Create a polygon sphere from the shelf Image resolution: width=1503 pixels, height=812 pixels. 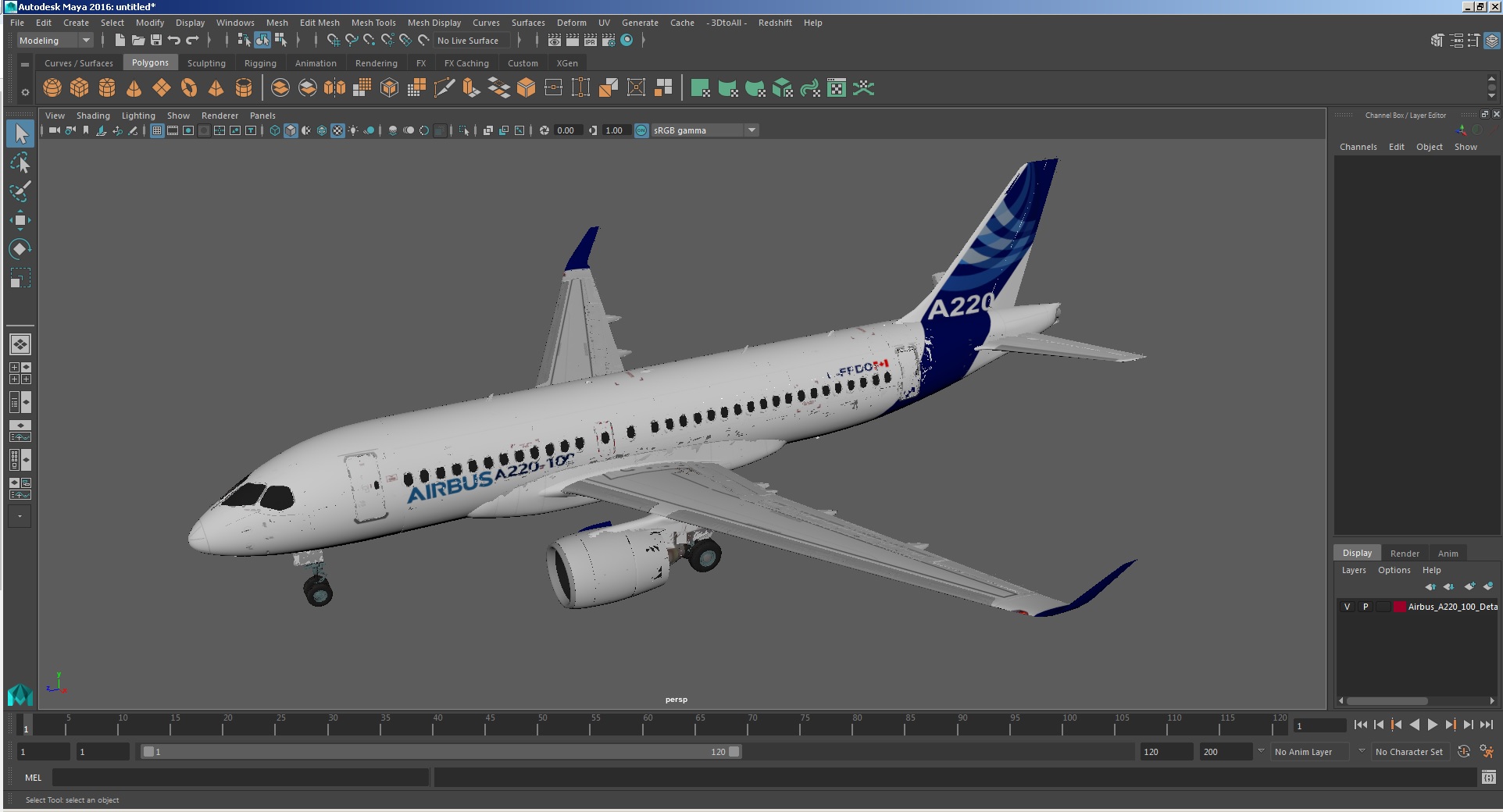[52, 88]
